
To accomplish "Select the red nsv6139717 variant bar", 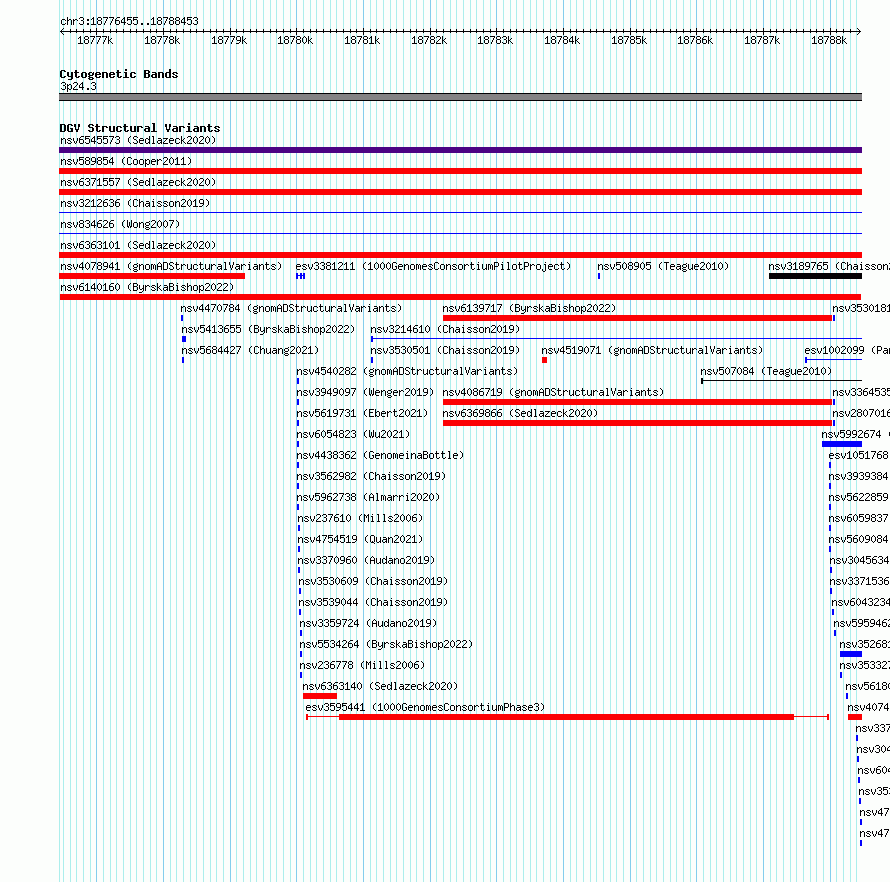I will (637, 318).
